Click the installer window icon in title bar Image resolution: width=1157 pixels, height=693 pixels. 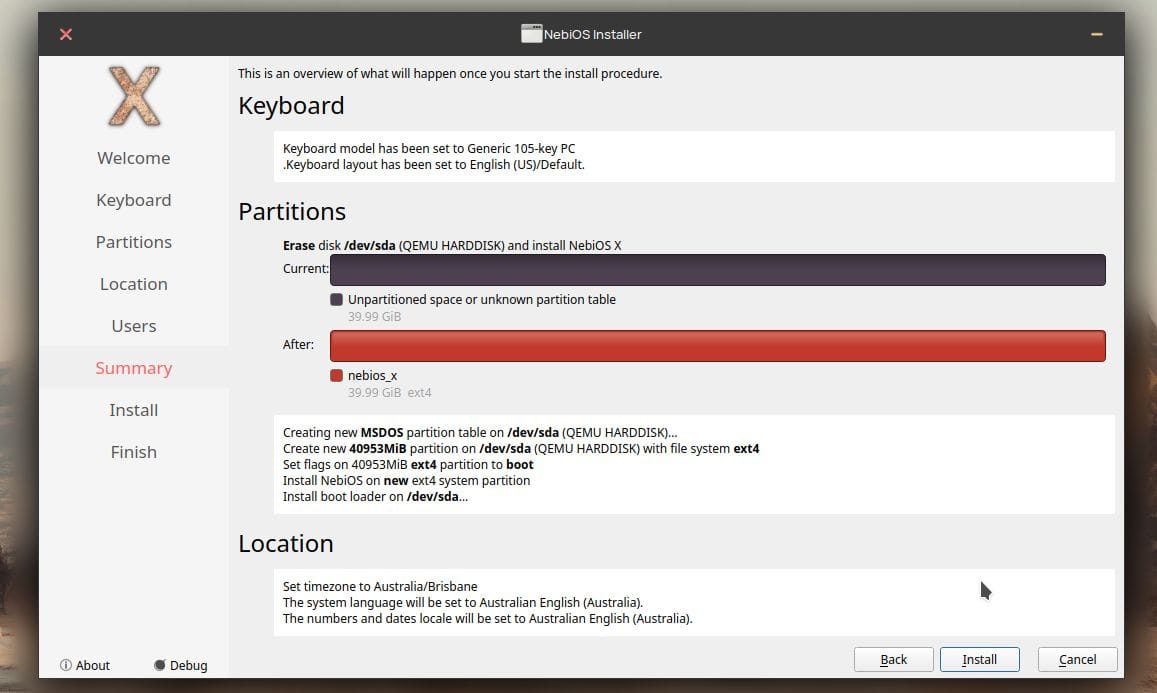click(531, 34)
